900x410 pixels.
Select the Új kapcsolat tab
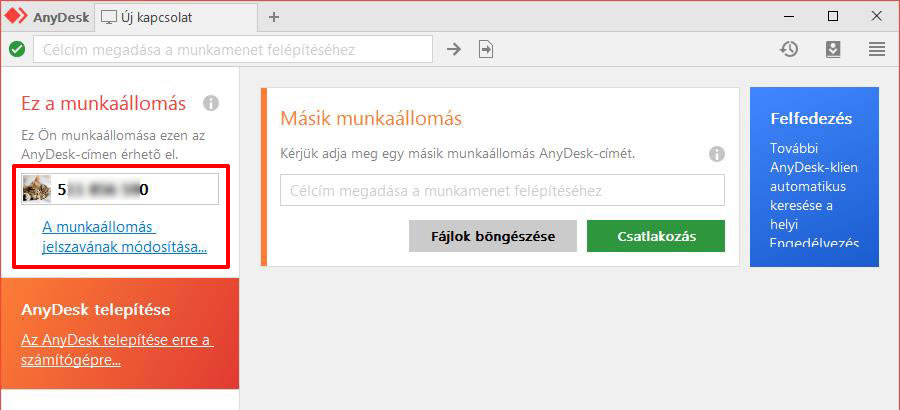click(175, 17)
